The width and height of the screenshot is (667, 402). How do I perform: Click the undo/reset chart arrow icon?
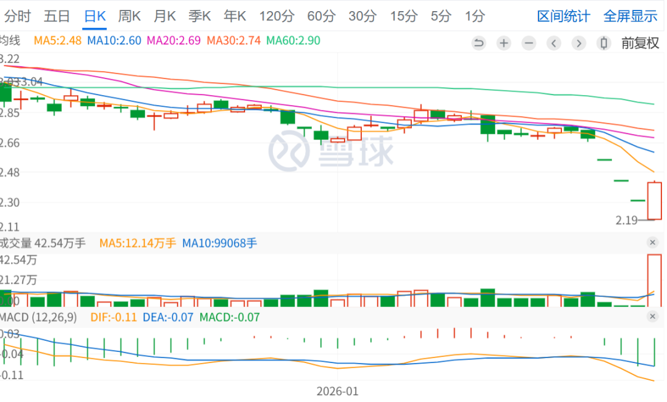[x=478, y=43]
